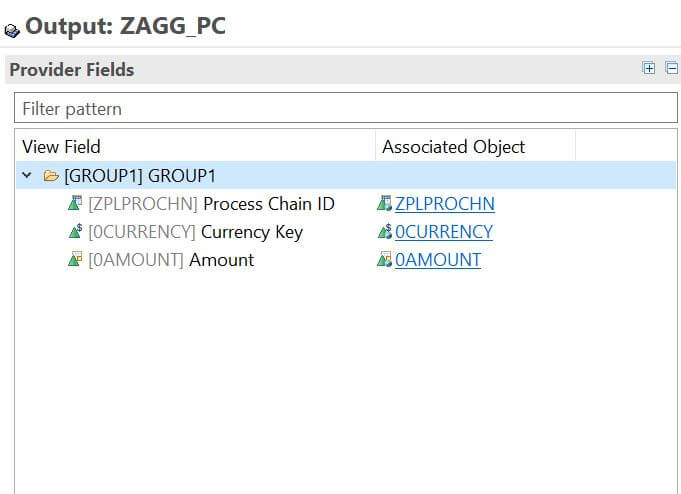The image size is (681, 494).
Task: Click the 0CURRENCY unit field icon
Action: click(x=75, y=231)
